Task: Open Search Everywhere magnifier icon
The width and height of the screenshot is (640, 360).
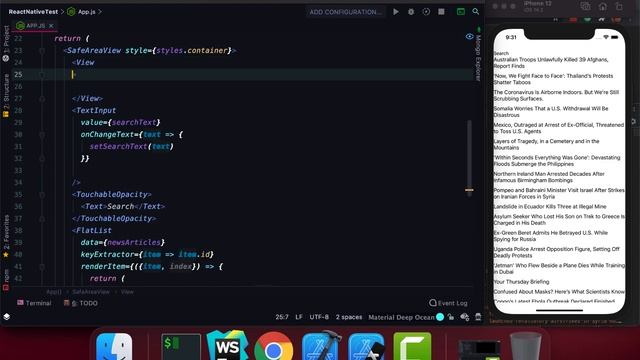Action: point(476,11)
